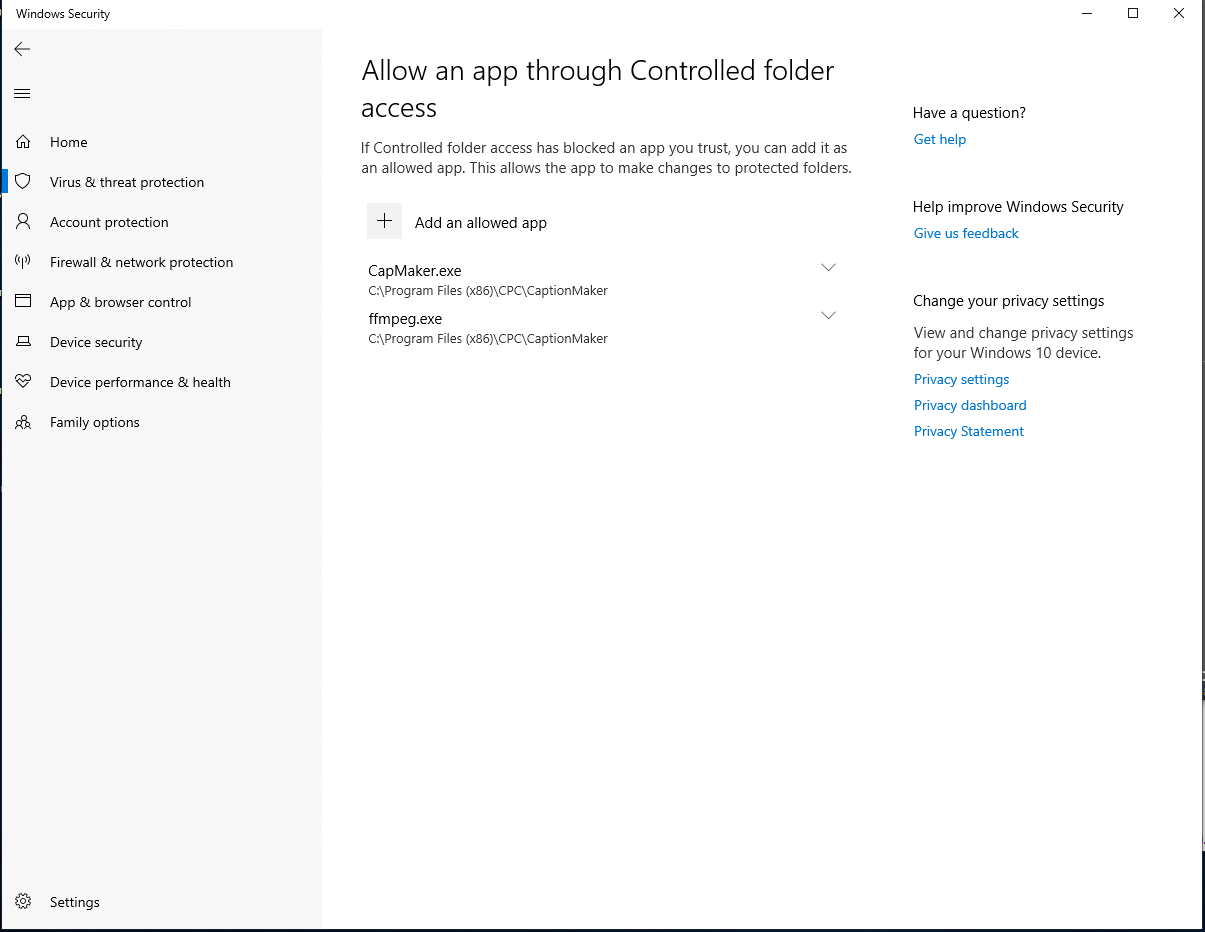
Task: Open the Get help link
Action: 940,140
